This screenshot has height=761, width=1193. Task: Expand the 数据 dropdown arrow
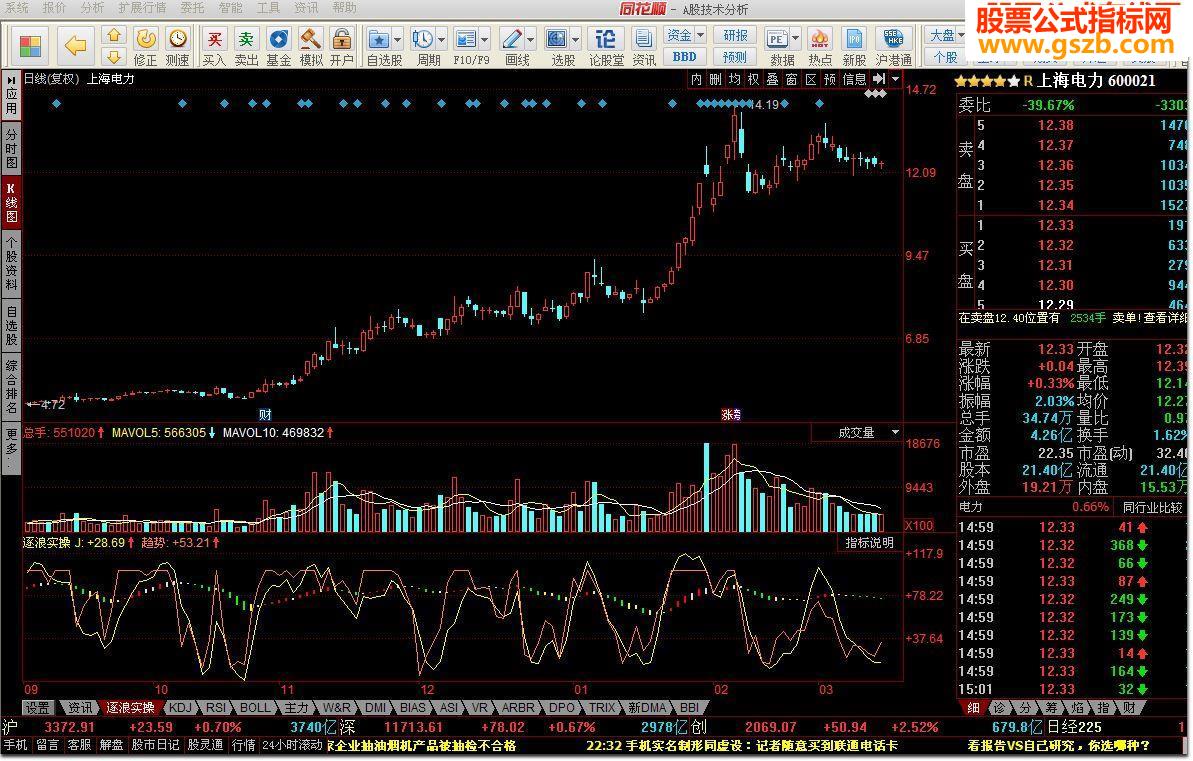click(795, 39)
